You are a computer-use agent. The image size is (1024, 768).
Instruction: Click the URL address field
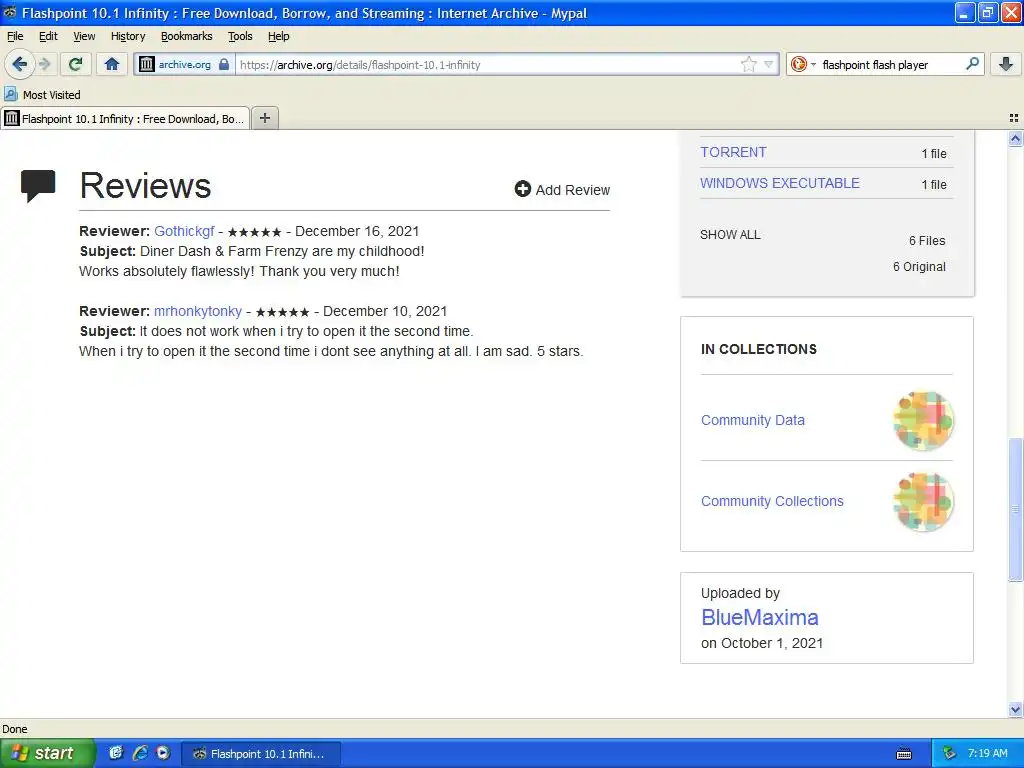(x=487, y=65)
